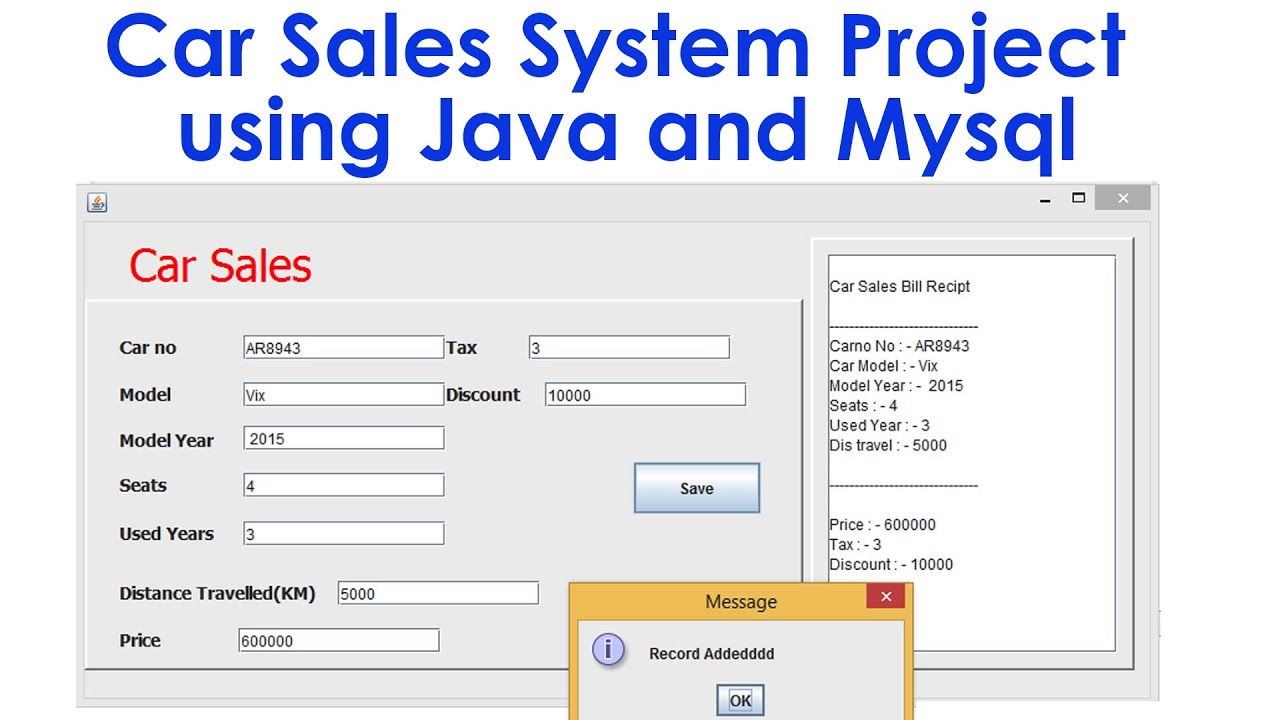
Task: Focus the Model Year field showing 2015
Action: point(343,438)
